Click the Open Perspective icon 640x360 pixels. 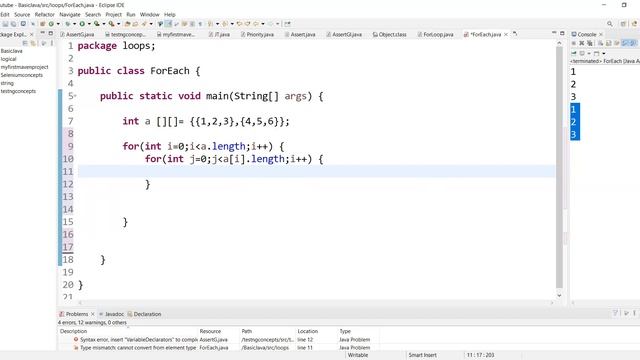623,24
